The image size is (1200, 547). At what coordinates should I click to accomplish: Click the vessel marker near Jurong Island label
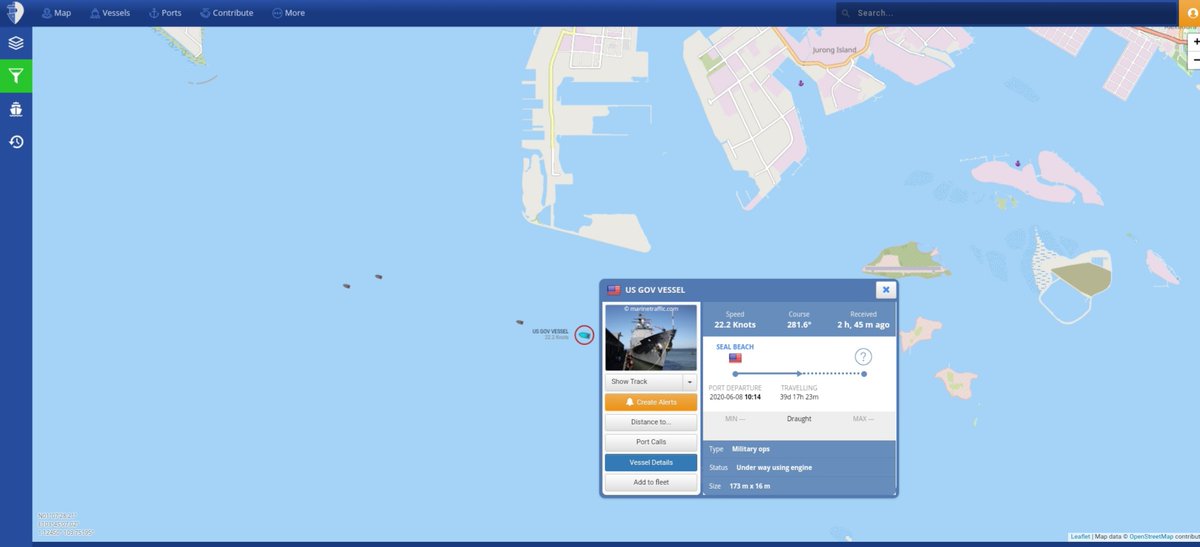point(800,83)
